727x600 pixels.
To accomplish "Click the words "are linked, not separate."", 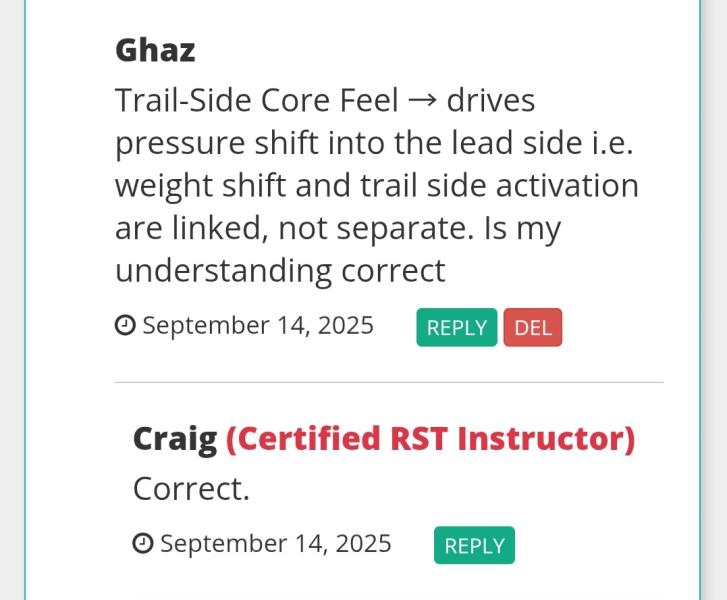I will point(294,228).
